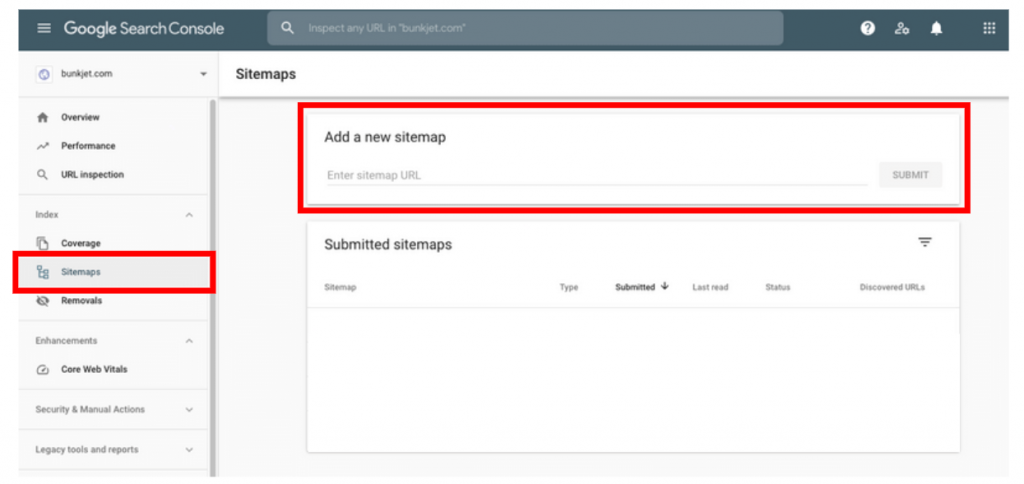Select URL inspection in sidebar
This screenshot has width=1024, height=484.
[x=92, y=174]
